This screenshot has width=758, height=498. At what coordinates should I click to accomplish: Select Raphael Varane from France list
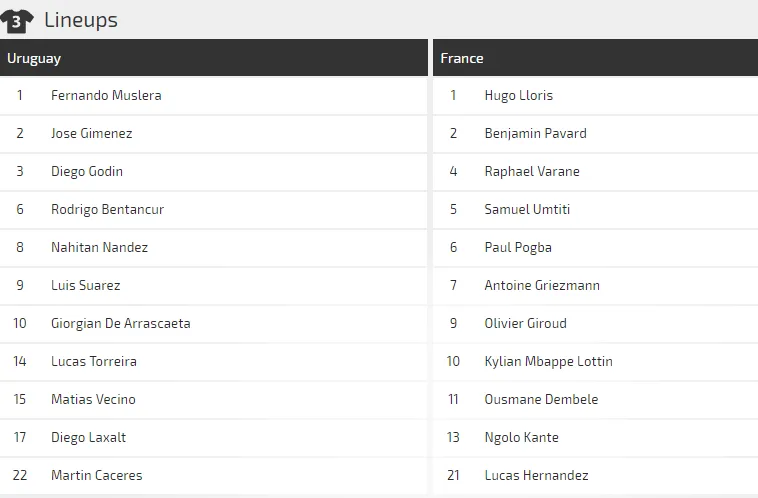[532, 172]
